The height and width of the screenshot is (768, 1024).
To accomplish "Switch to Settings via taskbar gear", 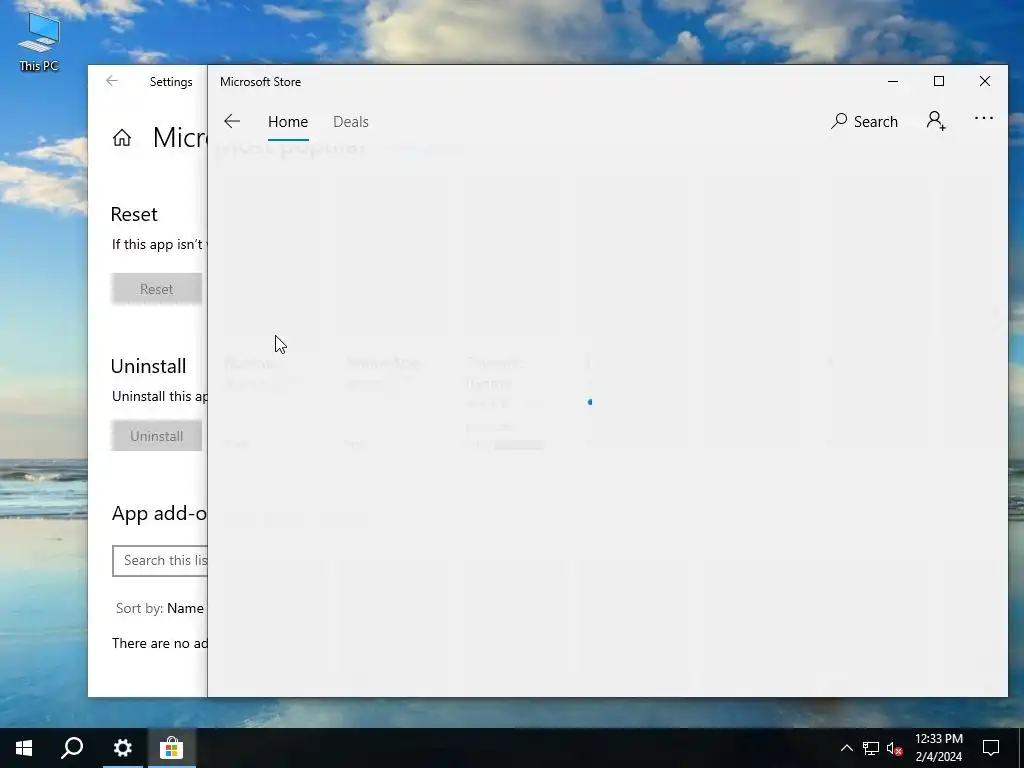I will (x=122, y=748).
